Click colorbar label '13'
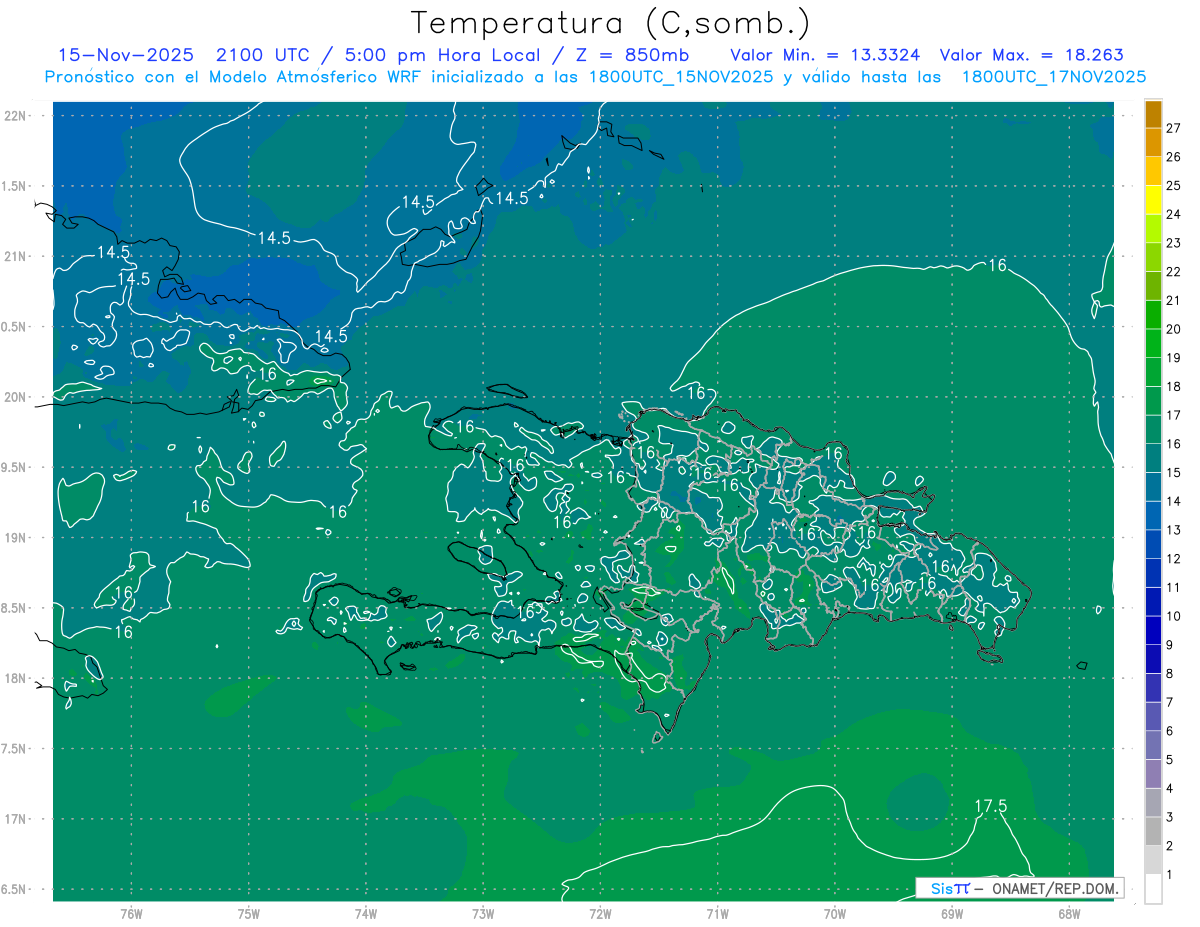Screen dimensions: 1200x927 point(1173,530)
